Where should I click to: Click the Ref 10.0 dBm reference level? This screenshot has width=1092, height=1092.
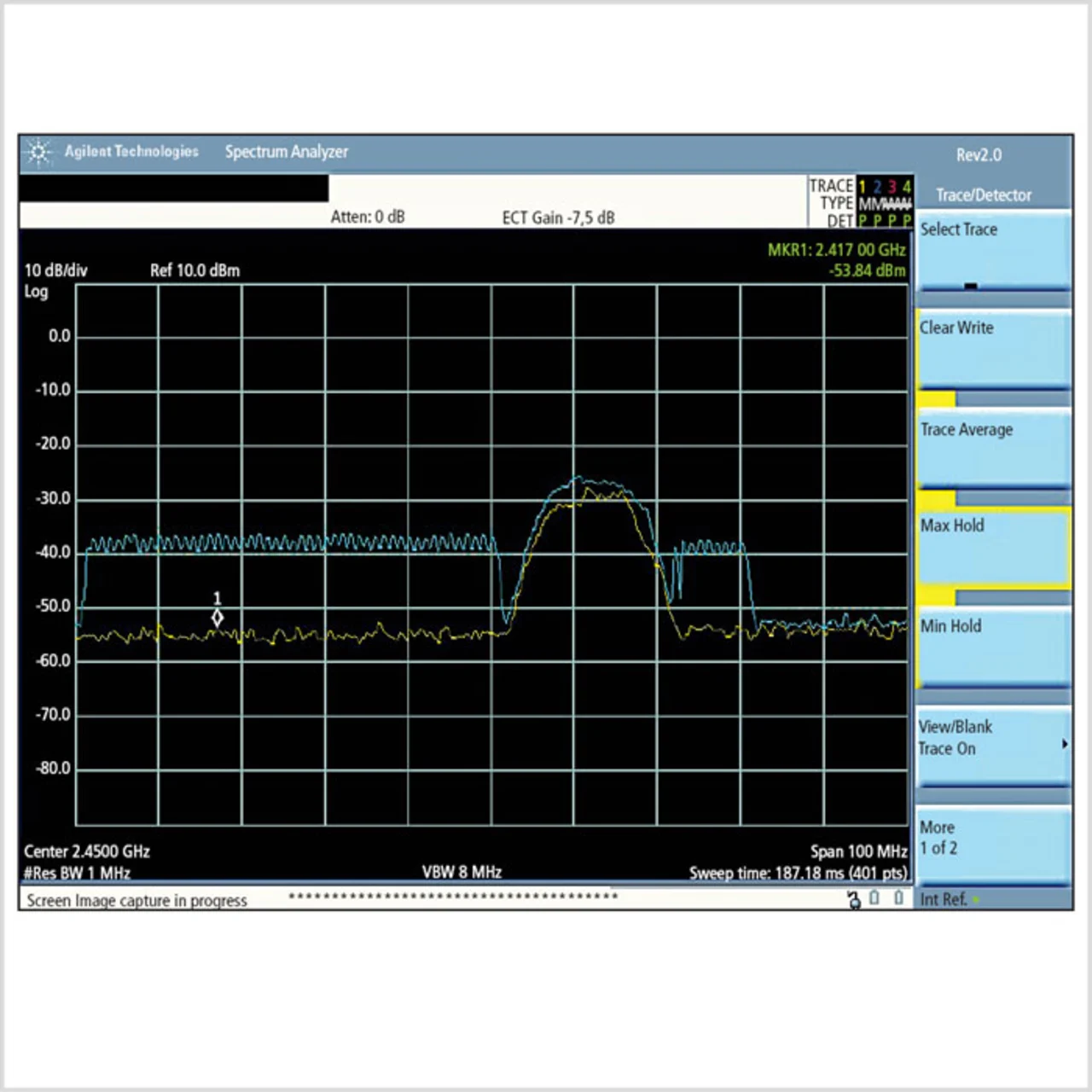(x=195, y=270)
